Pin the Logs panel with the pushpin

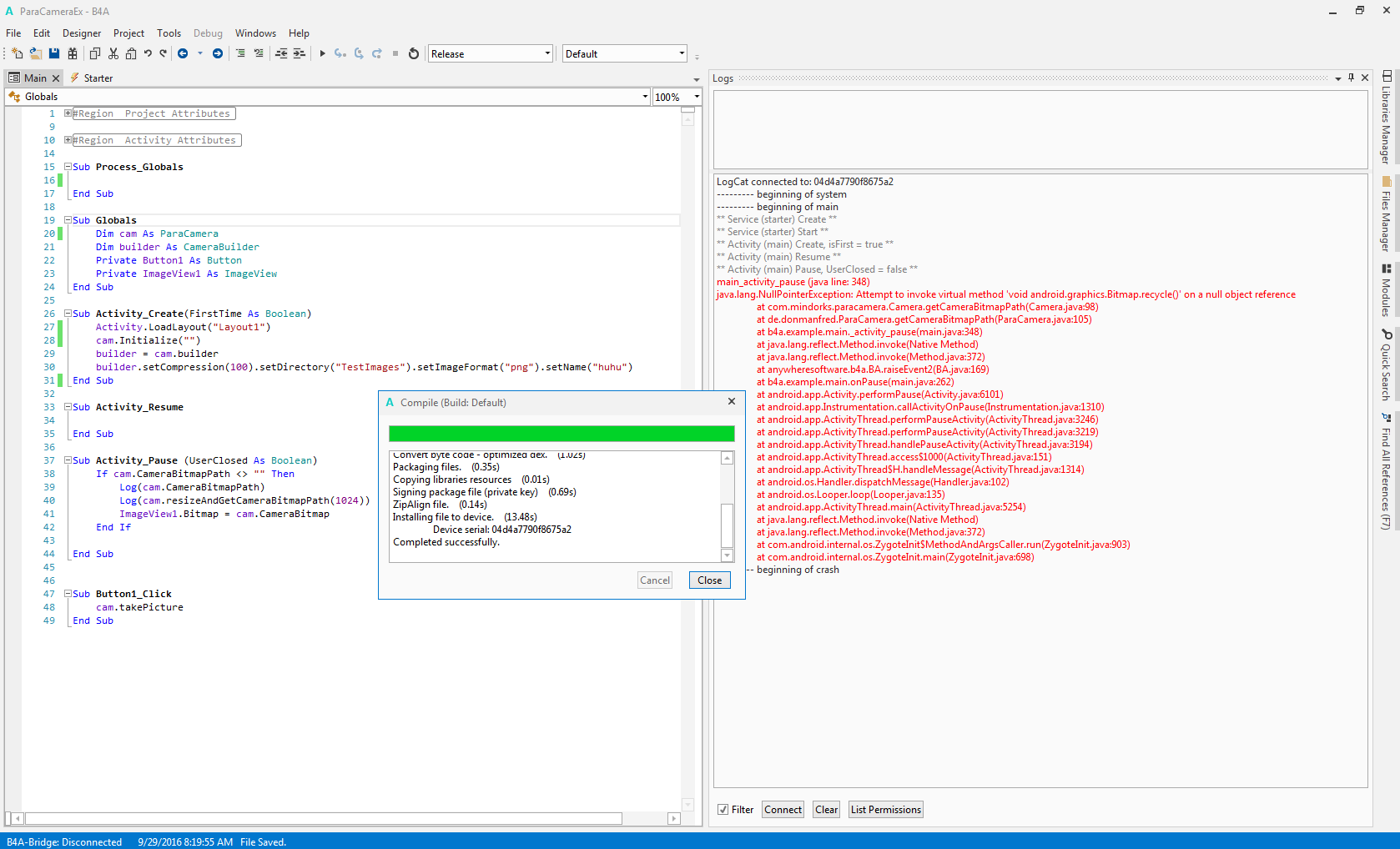point(1352,78)
